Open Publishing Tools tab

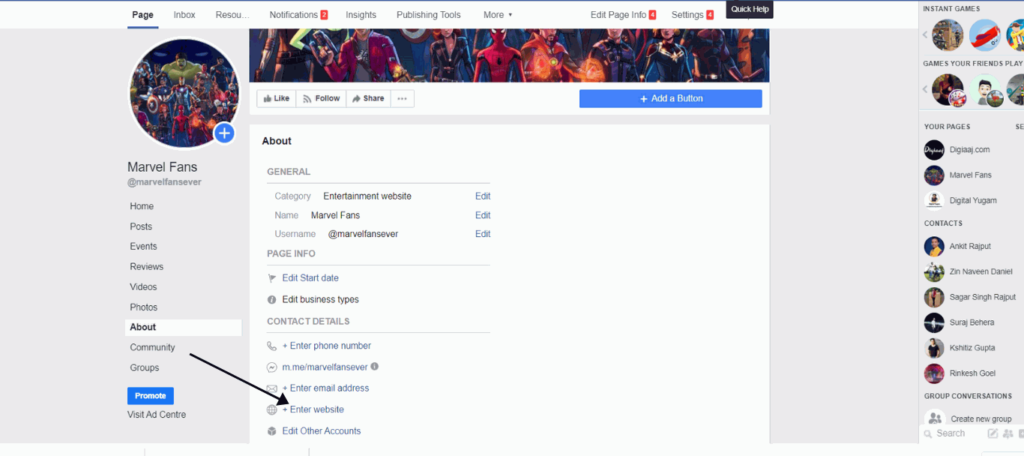click(x=428, y=14)
